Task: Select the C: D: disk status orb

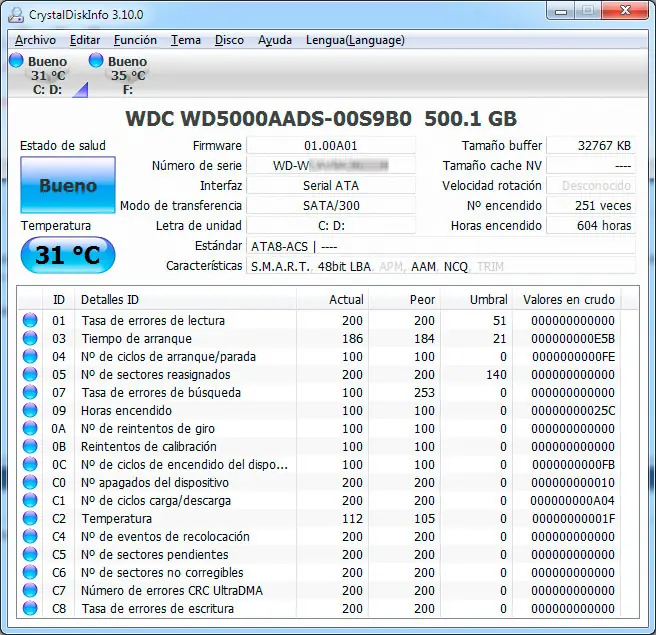Action: (x=16, y=60)
